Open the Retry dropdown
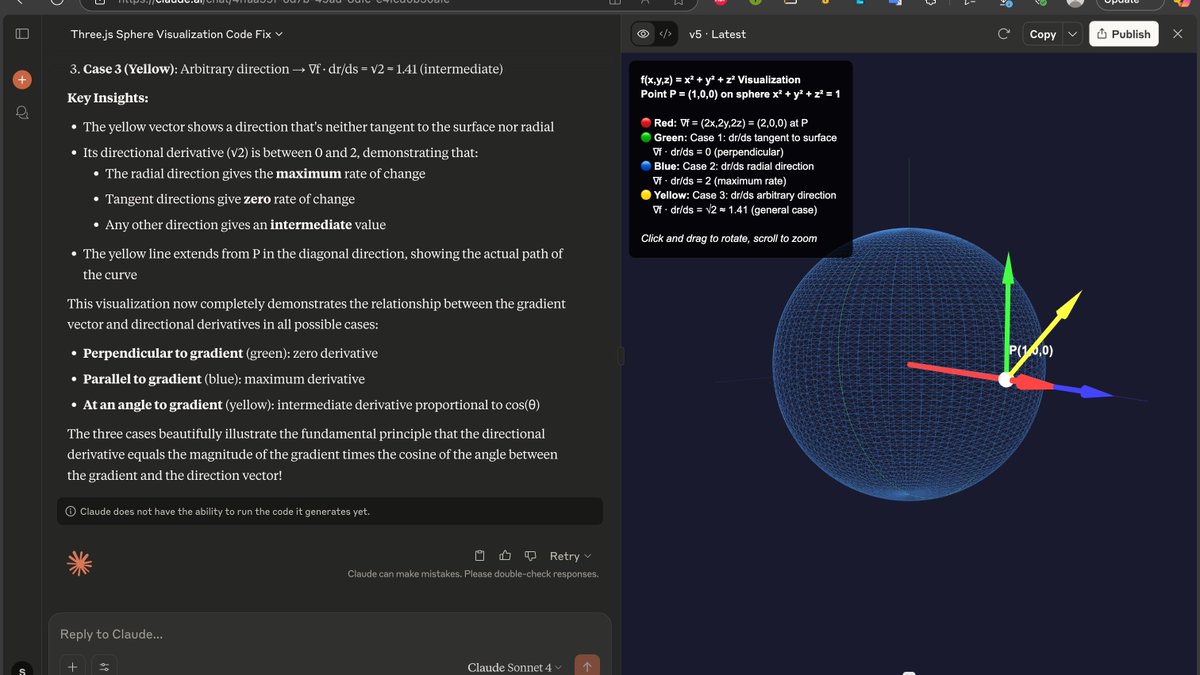The image size is (1200, 675). pyautogui.click(x=570, y=556)
